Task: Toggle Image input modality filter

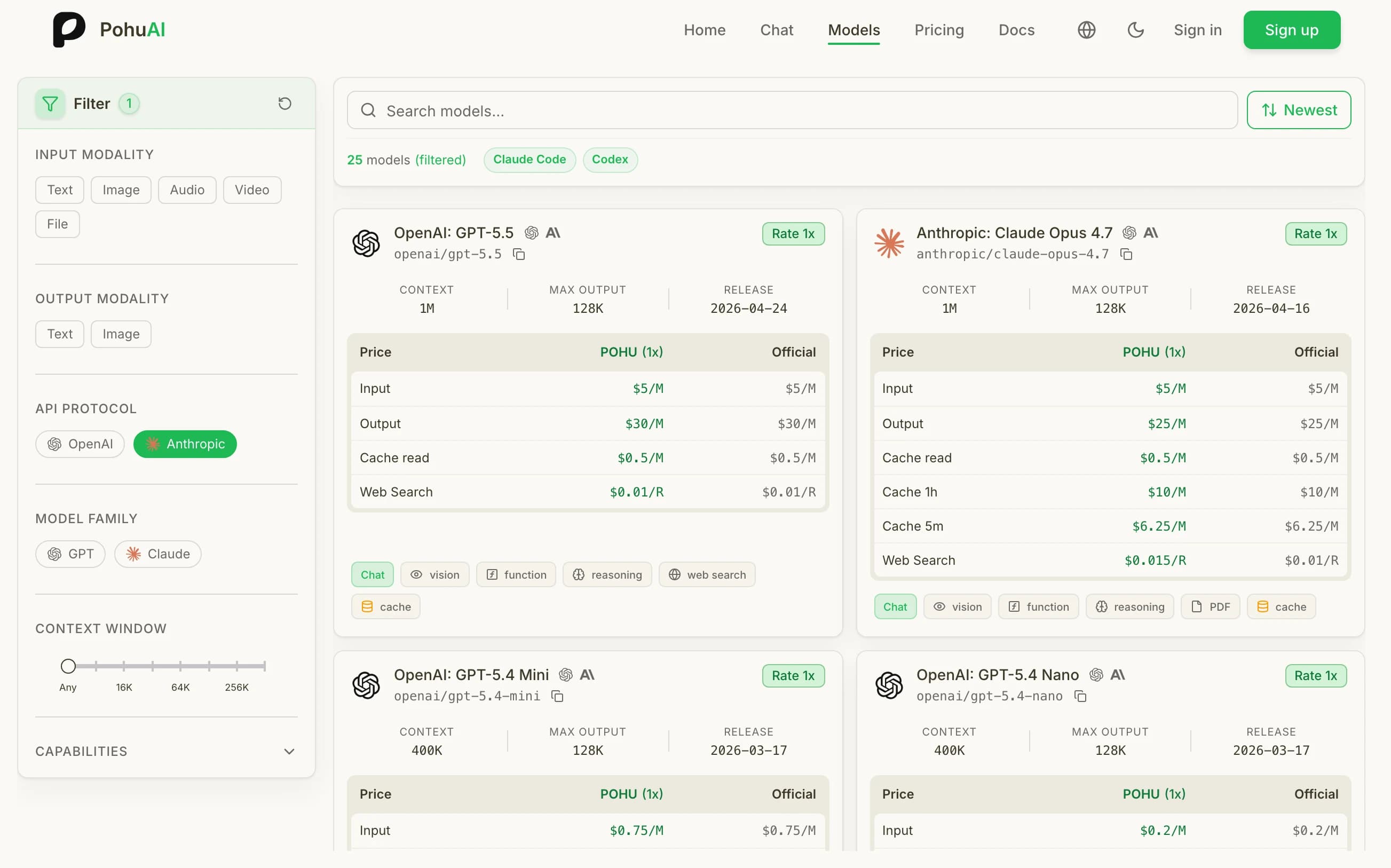Action: (x=121, y=190)
